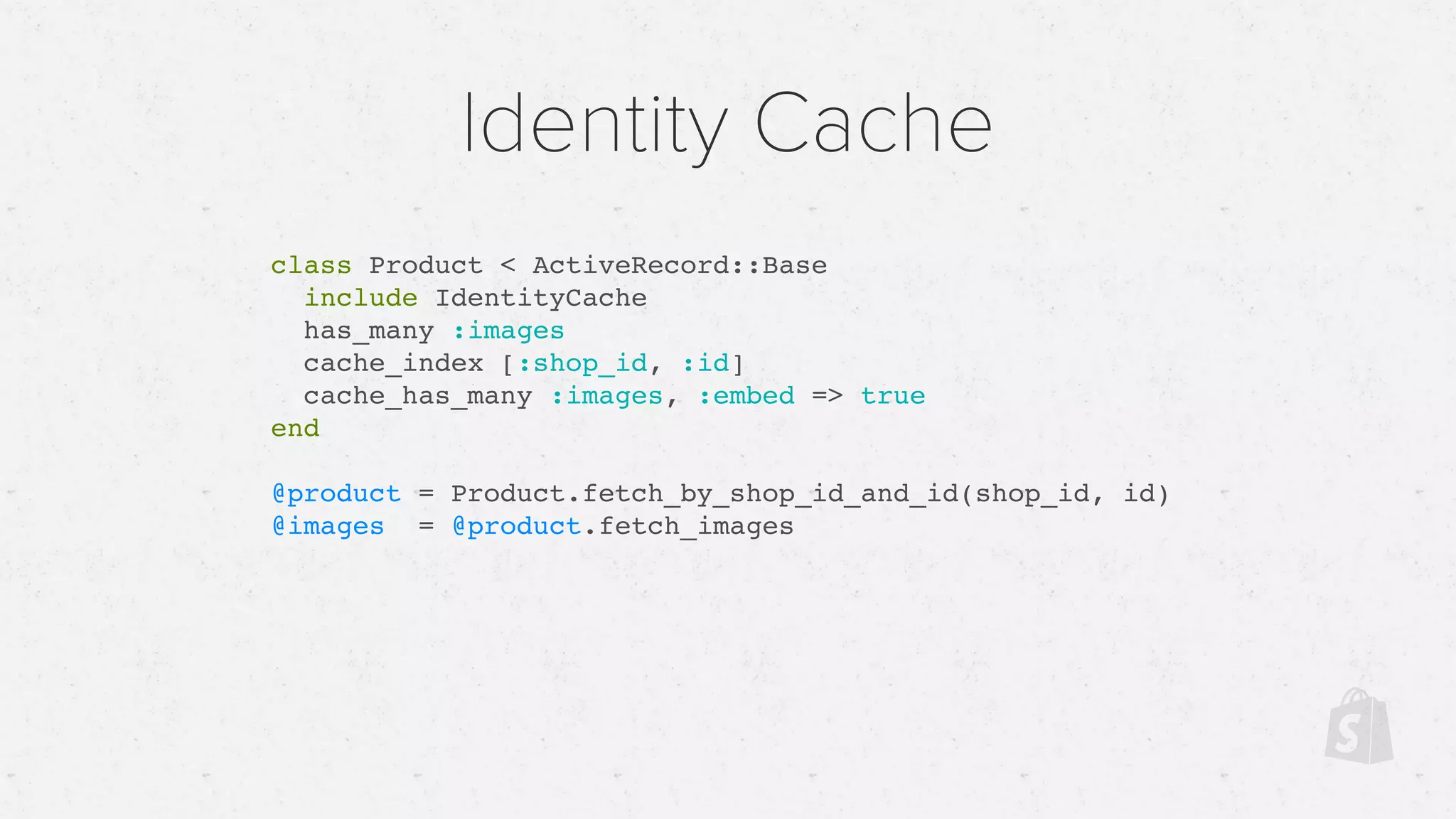Click the '@images = @product.fetch_images' line
This screenshot has height=819, width=1456.
click(533, 527)
